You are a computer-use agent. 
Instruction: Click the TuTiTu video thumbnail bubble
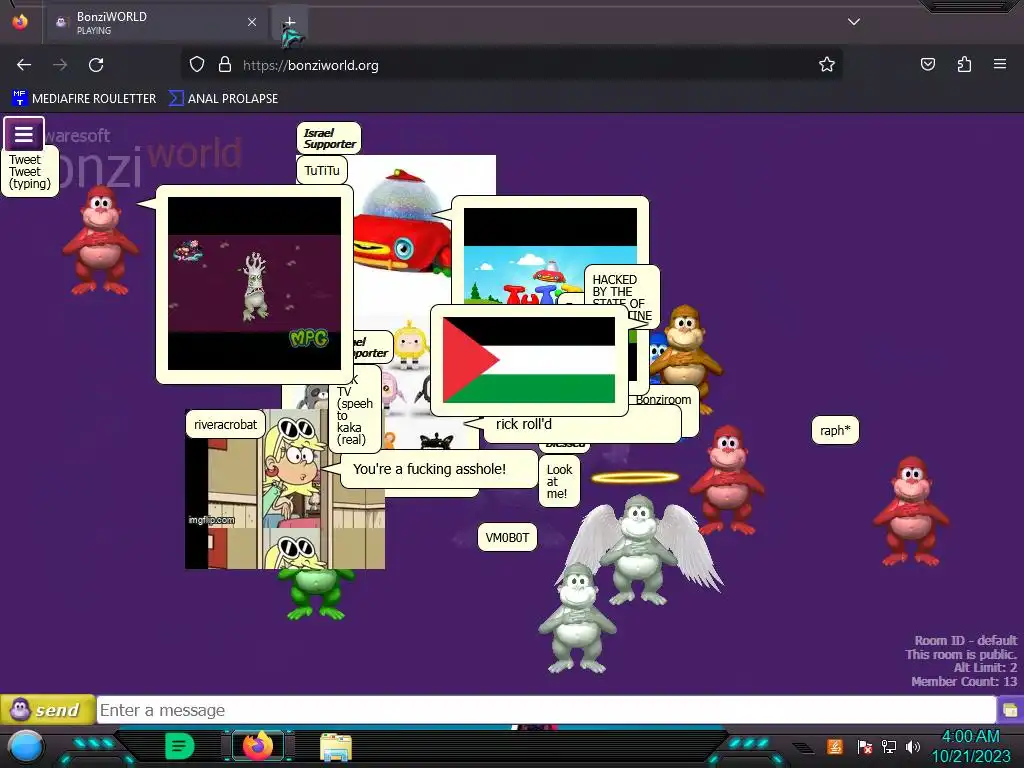(550, 256)
